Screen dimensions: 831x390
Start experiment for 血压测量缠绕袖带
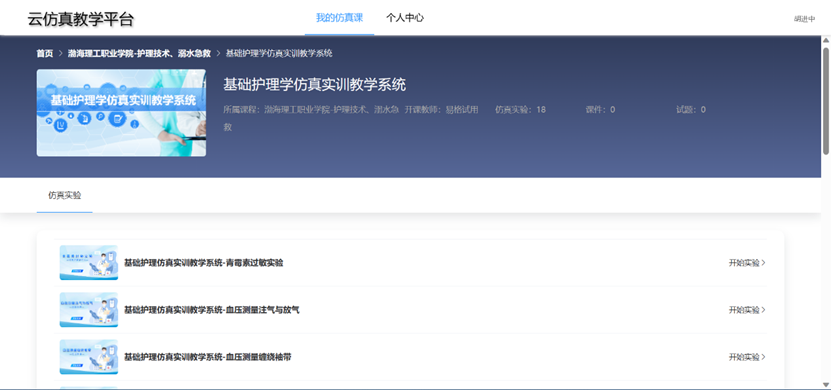coord(747,357)
